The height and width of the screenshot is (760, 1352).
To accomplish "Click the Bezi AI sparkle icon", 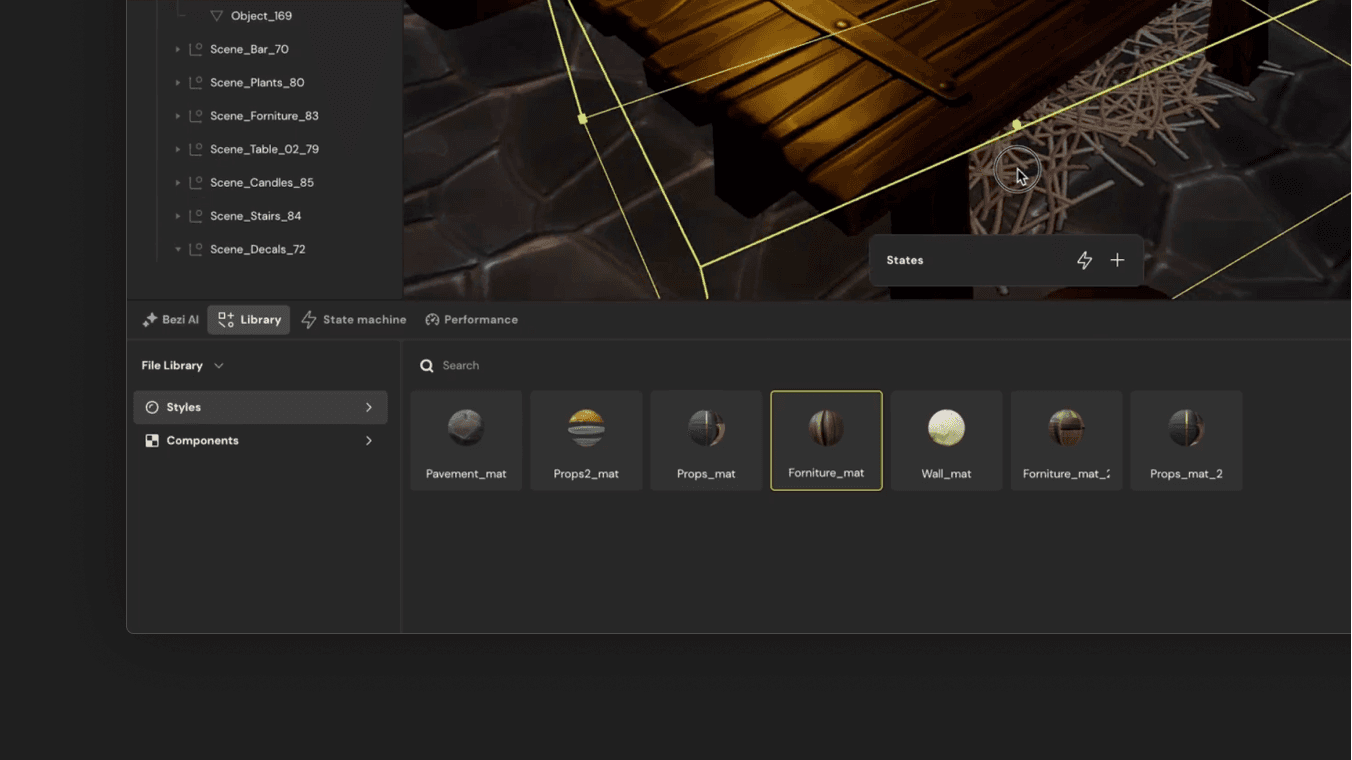I will click(152, 319).
